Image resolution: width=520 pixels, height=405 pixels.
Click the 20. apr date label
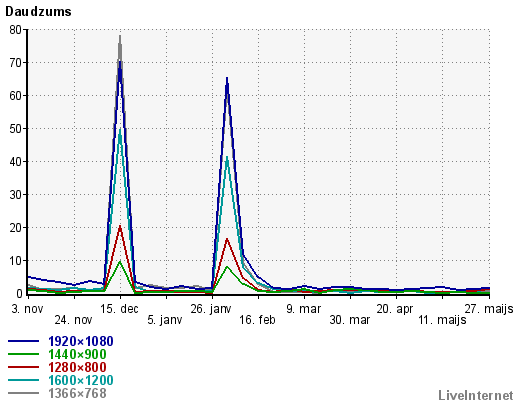(395, 309)
